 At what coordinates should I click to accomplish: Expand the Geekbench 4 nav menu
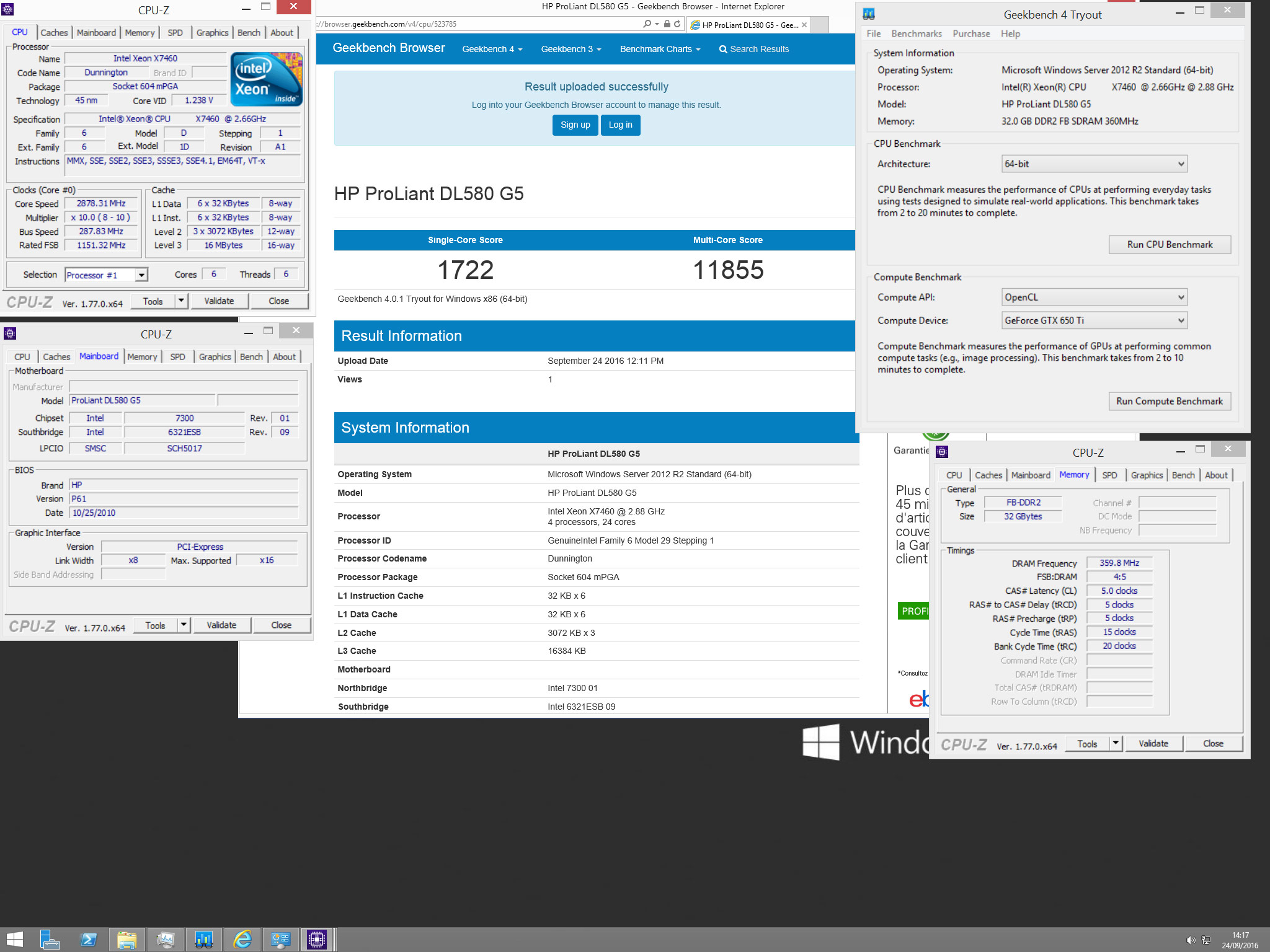(492, 49)
